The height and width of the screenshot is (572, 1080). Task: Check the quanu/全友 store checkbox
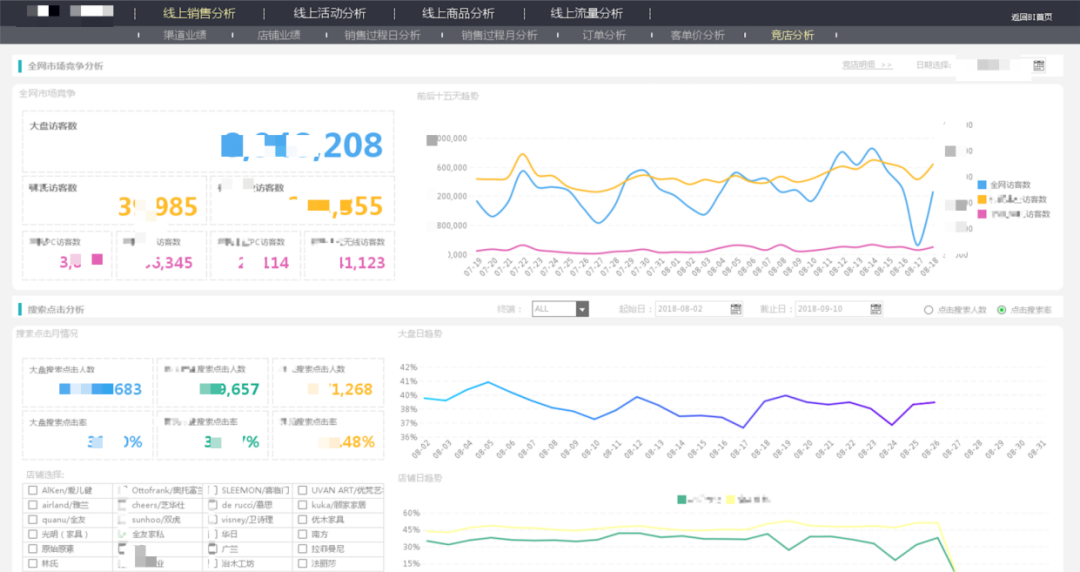pyautogui.click(x=32, y=520)
